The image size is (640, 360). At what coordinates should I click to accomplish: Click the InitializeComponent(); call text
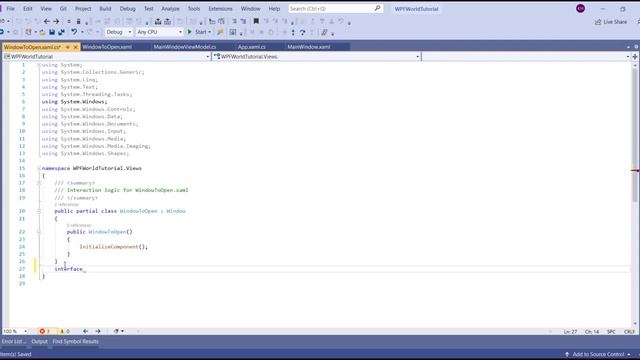[113, 247]
